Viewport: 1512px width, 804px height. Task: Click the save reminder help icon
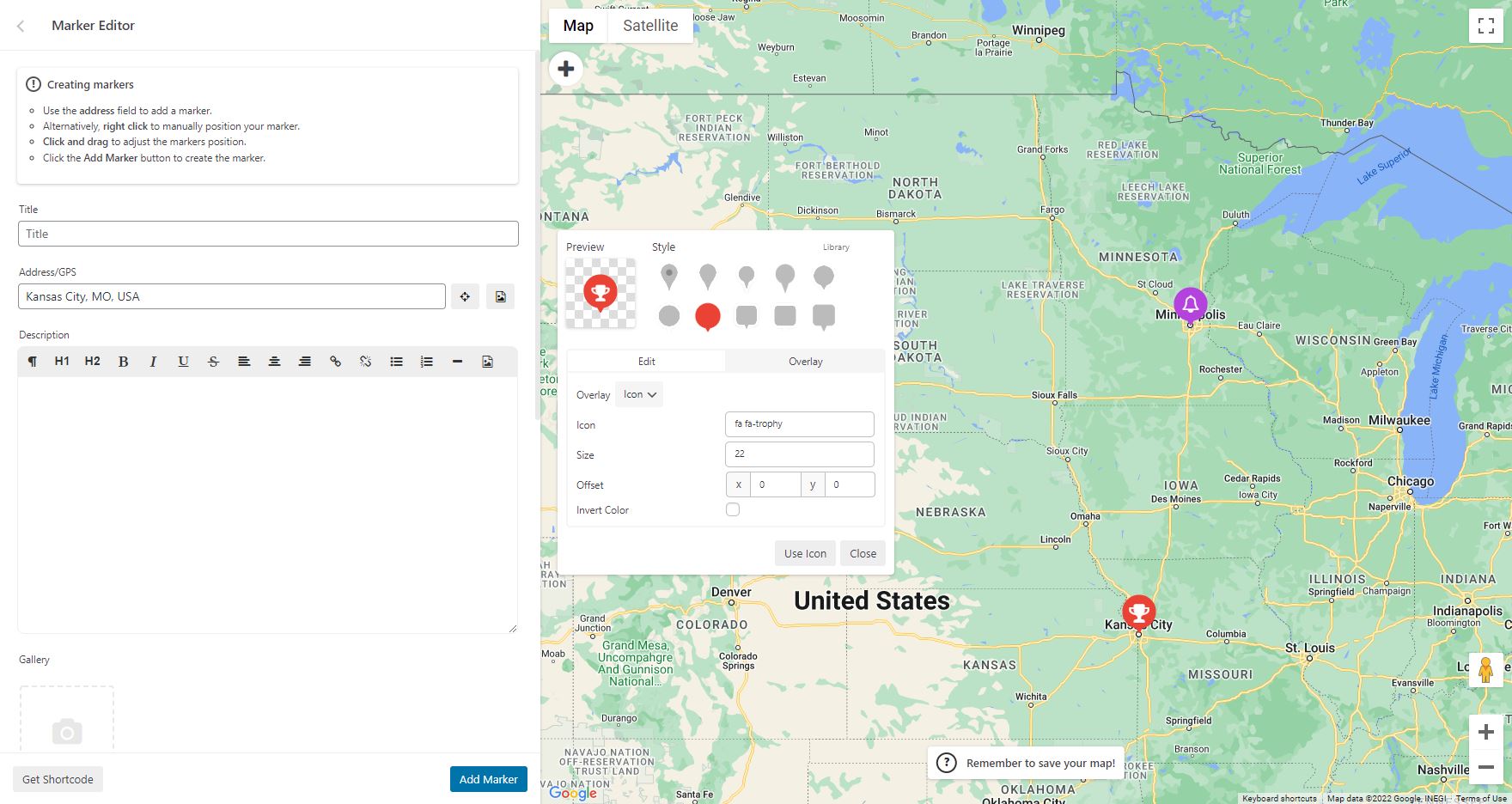946,763
